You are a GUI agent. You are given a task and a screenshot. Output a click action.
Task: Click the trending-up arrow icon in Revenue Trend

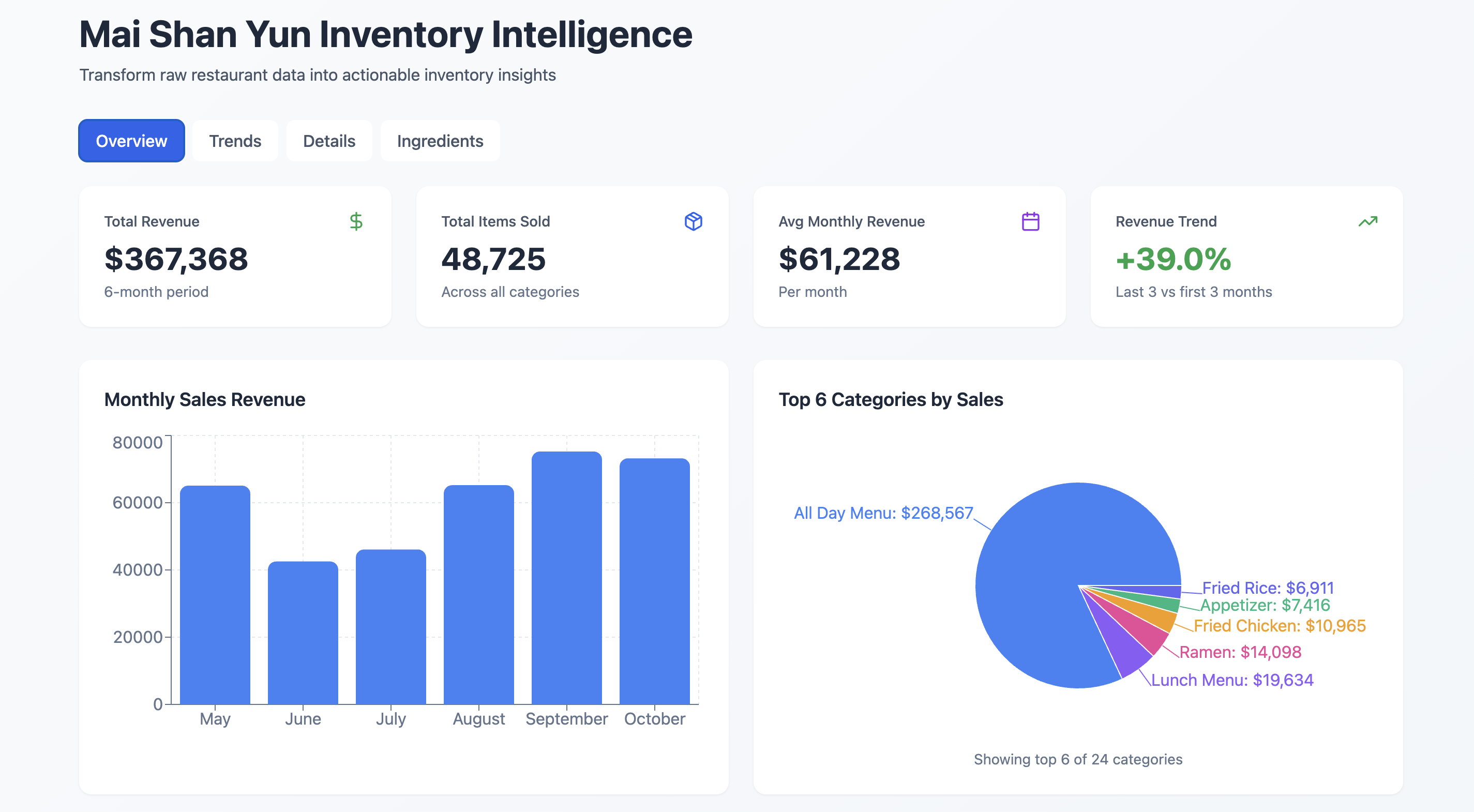pos(1367,221)
